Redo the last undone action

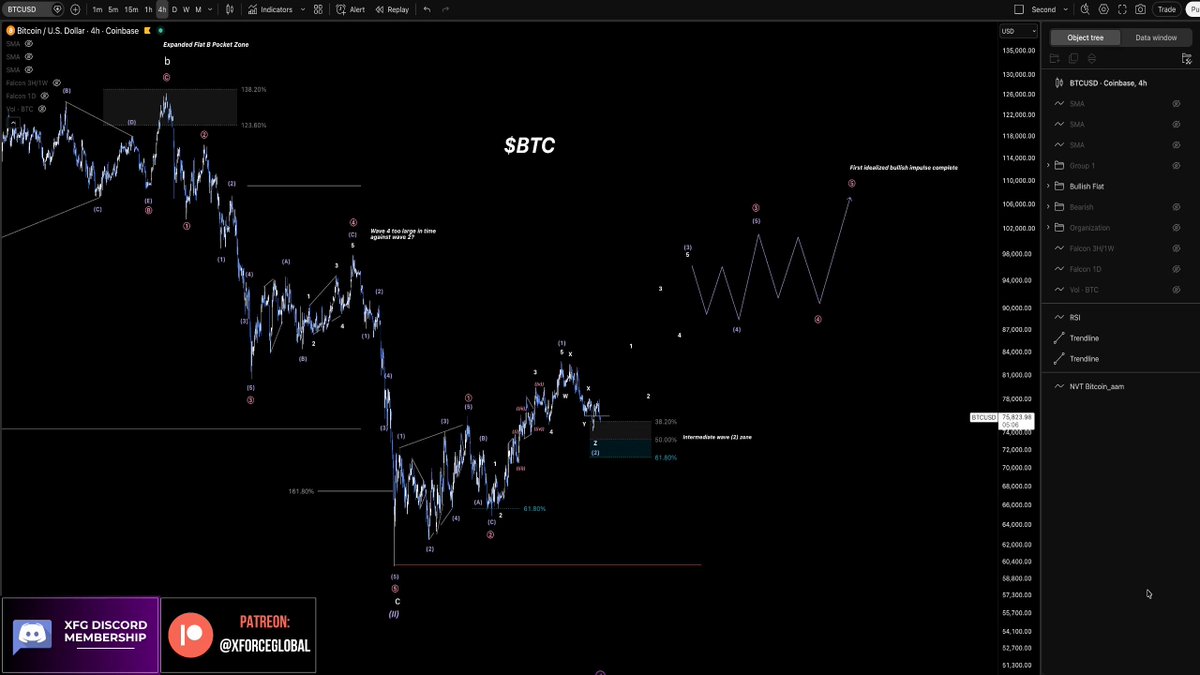pyautogui.click(x=446, y=9)
